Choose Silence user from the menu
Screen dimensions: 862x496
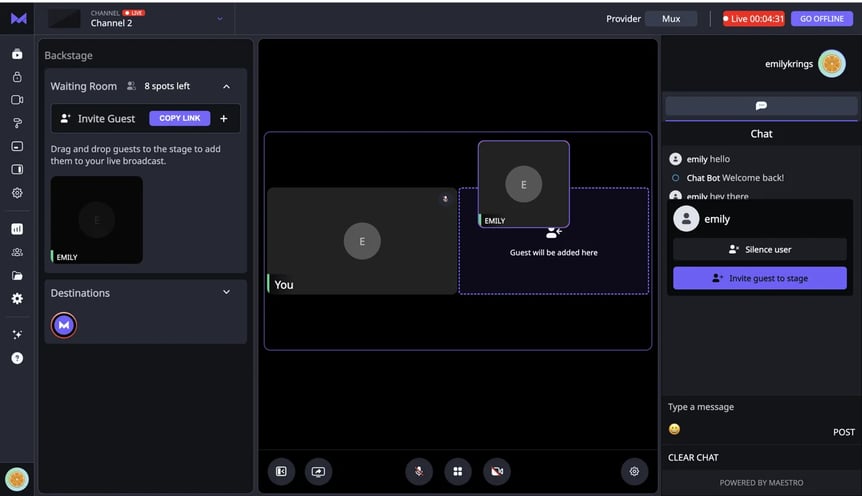[760, 249]
